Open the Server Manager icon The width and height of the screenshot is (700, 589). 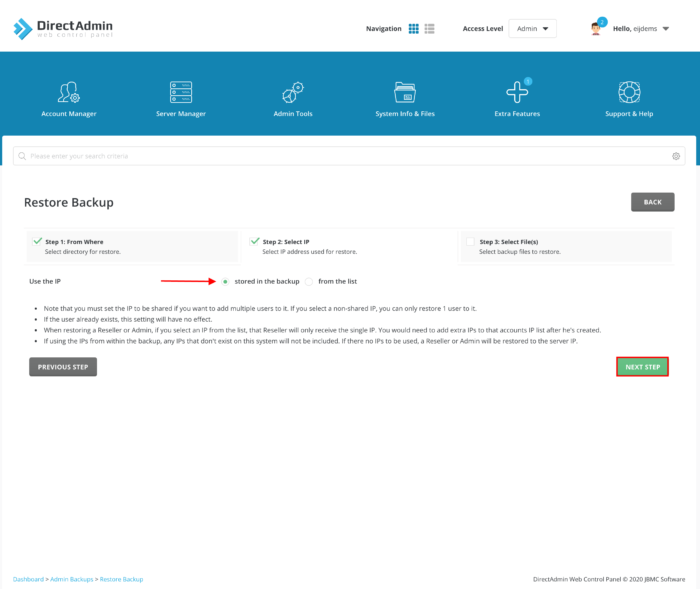pos(181,93)
